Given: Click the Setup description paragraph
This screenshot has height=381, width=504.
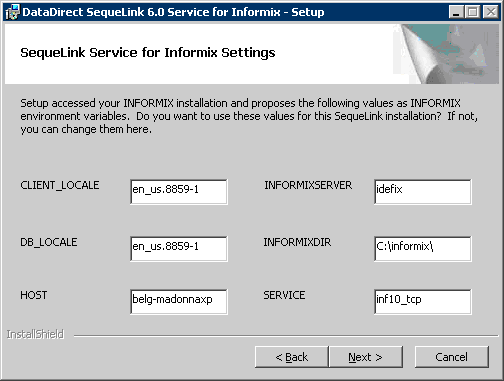Looking at the screenshot, I should click(249, 116).
